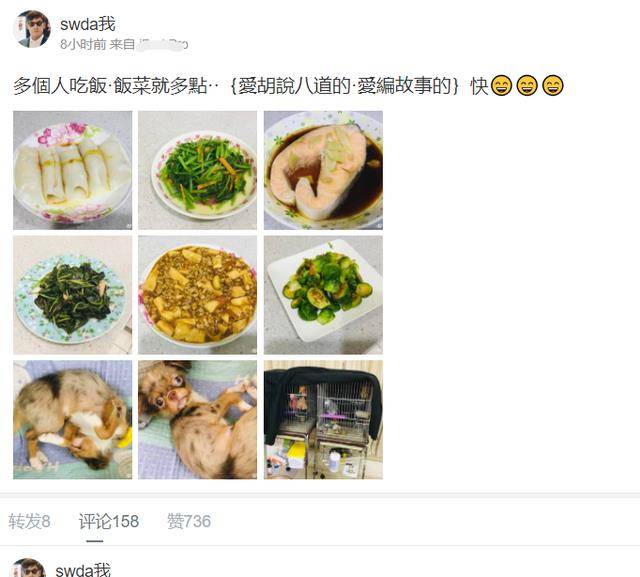View the bird cage photo

pos(323,419)
